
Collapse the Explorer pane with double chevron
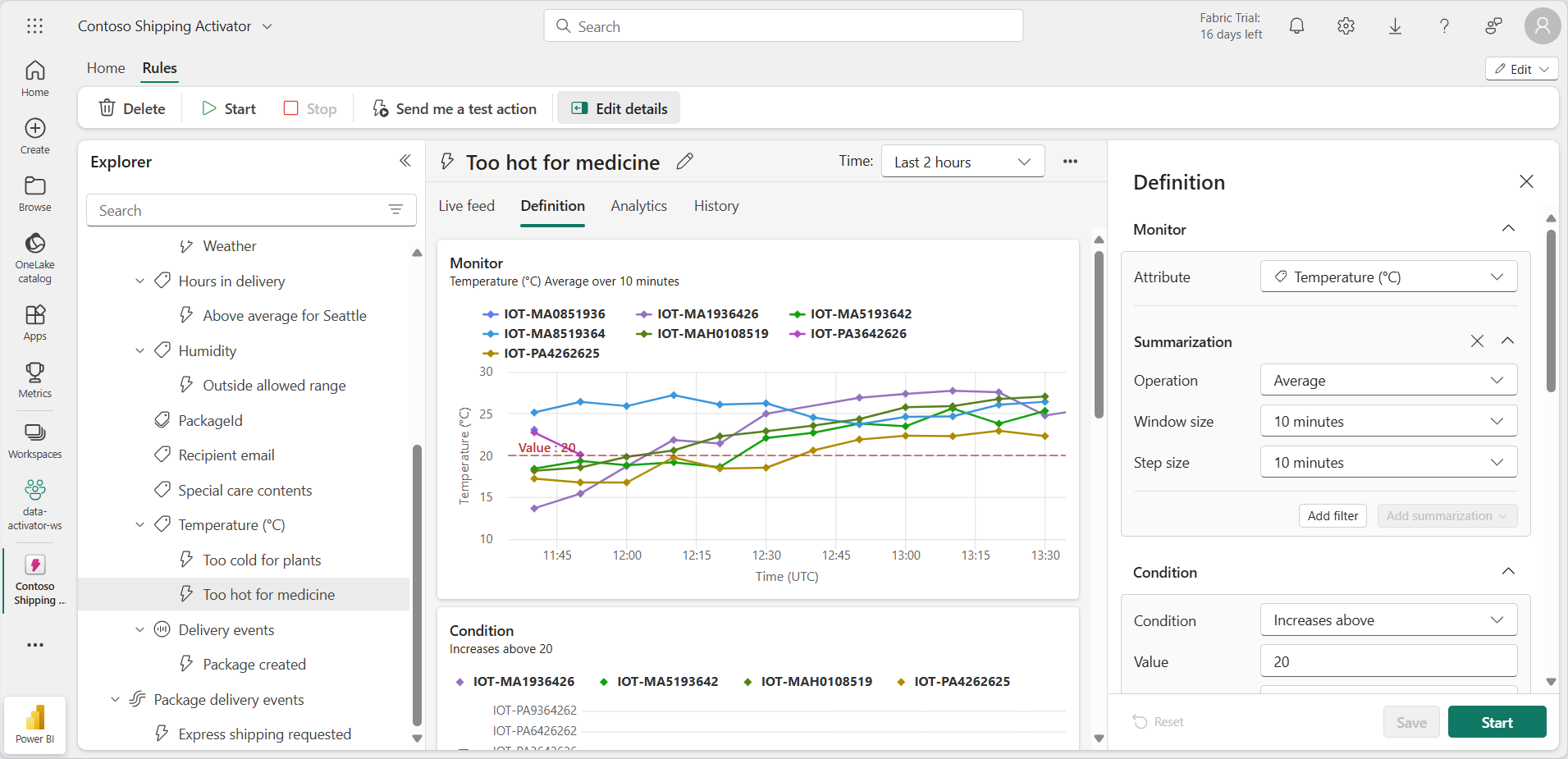pos(405,161)
